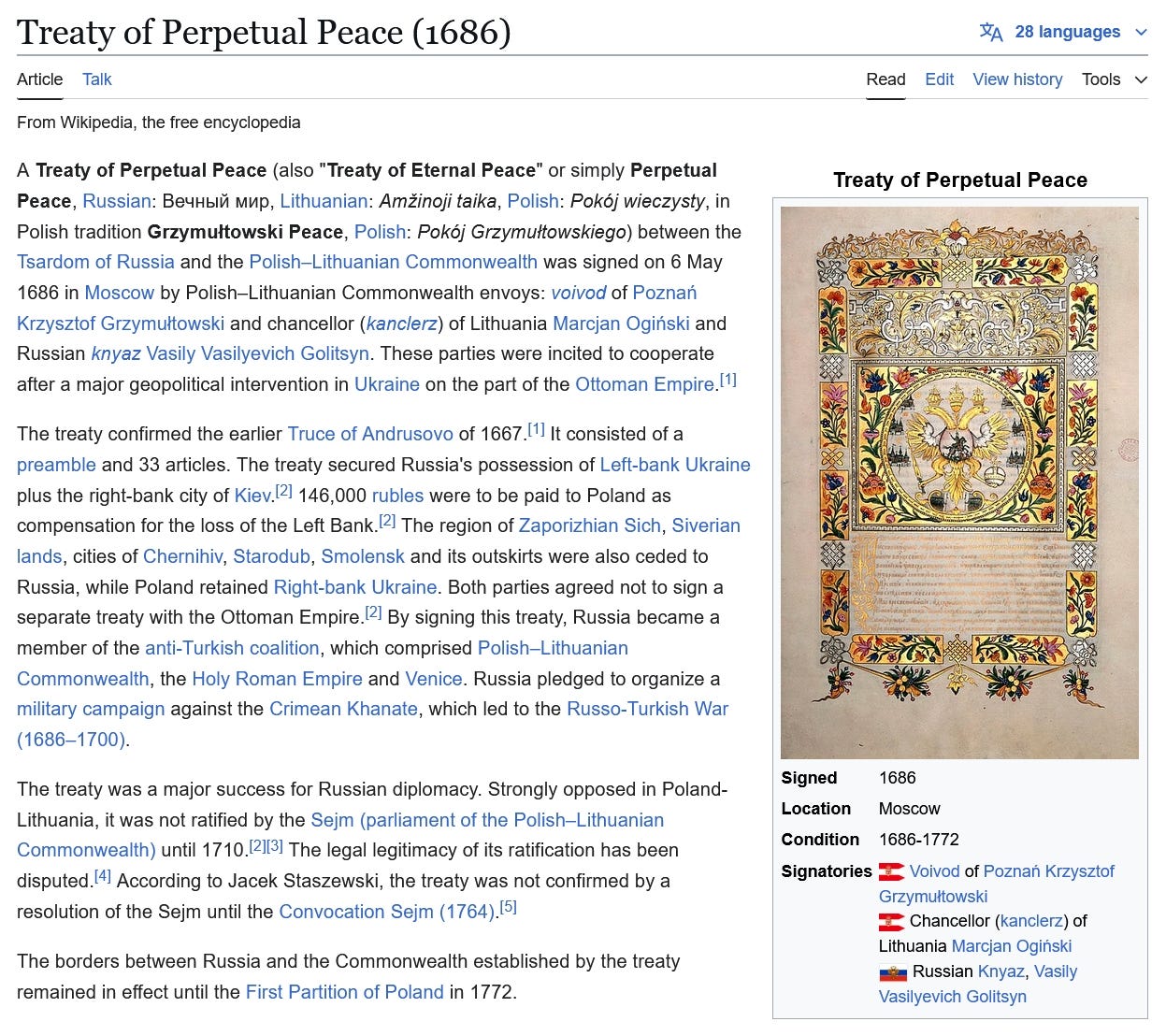This screenshot has height=1036, width=1166.
Task: Open the Siverian lands link
Action: point(379,540)
